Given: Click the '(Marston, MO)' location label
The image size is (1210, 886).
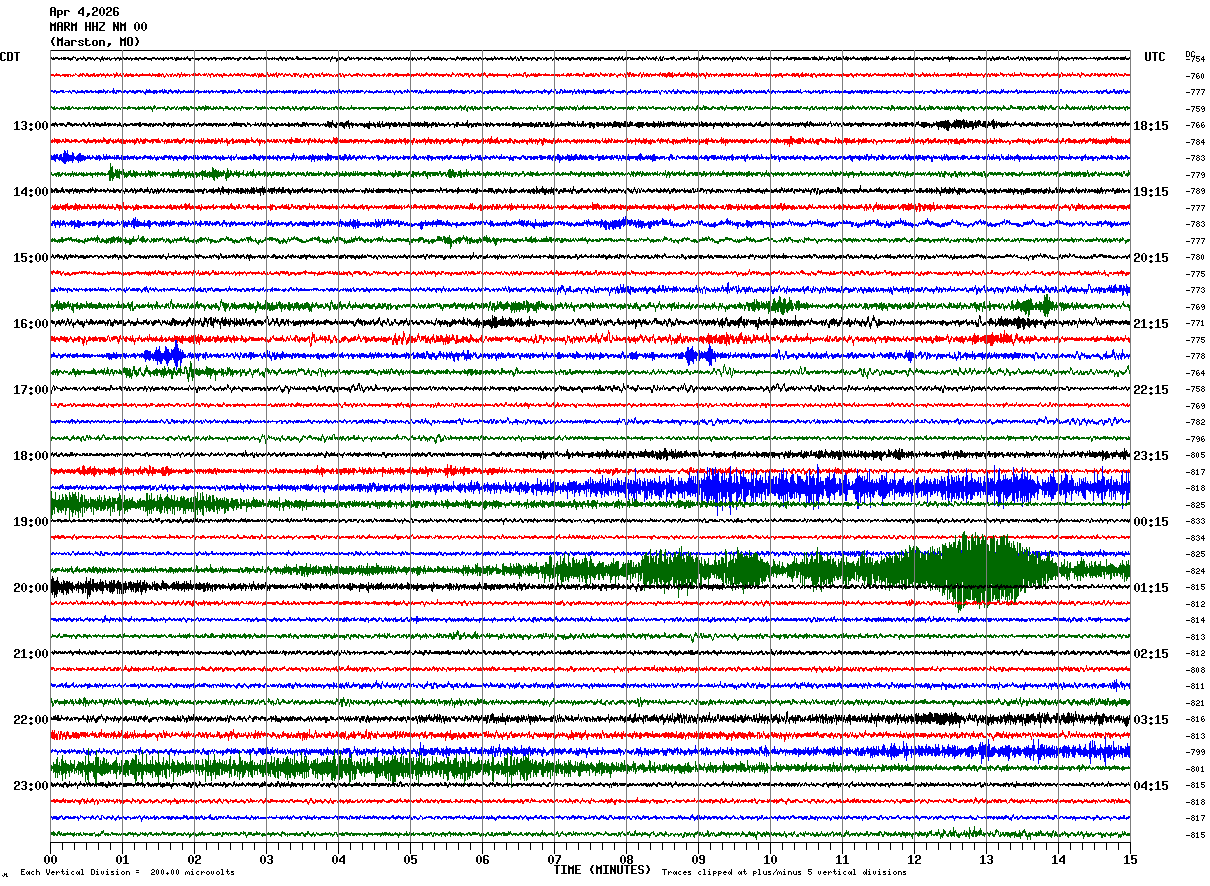Looking at the screenshot, I should click(x=95, y=42).
